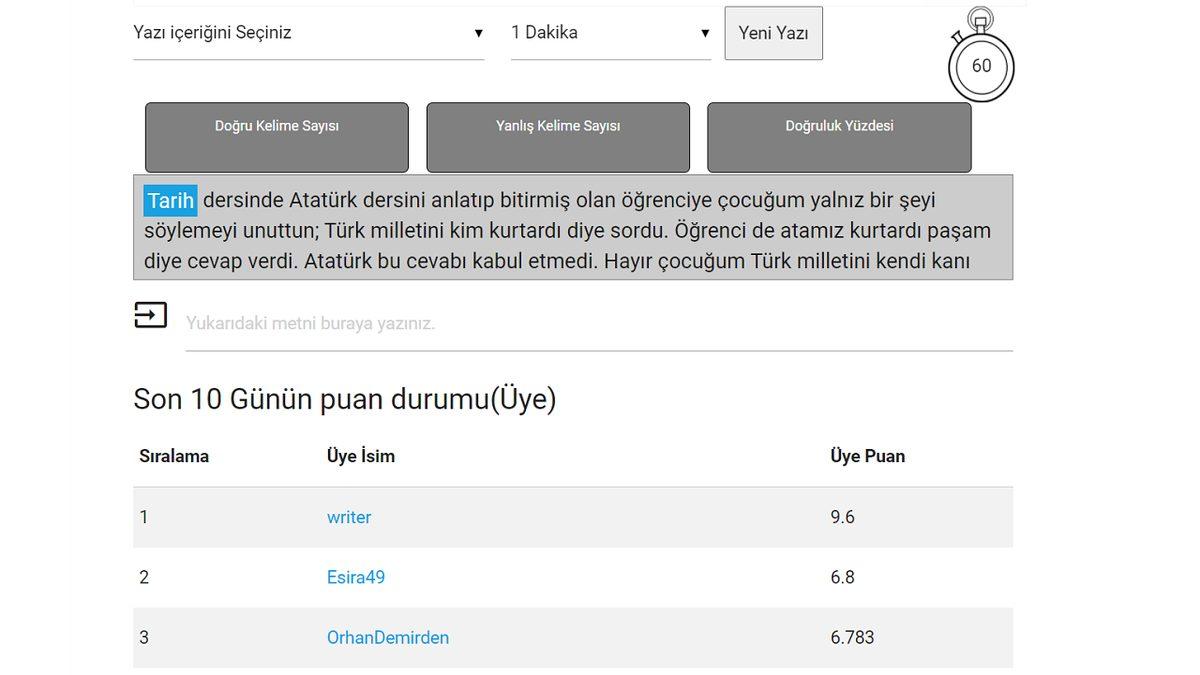The image size is (1200, 675).
Task: Click the duration selector's dropdown arrow
Action: 703,32
